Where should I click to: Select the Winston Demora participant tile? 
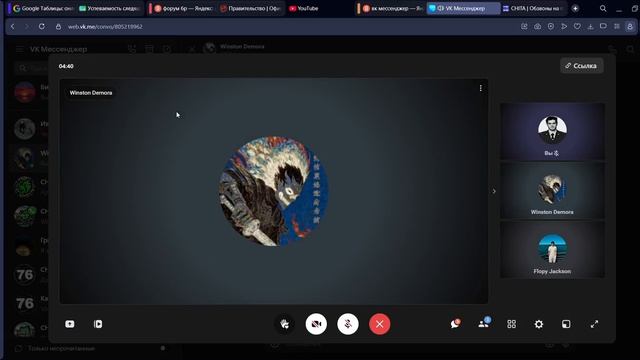(552, 190)
